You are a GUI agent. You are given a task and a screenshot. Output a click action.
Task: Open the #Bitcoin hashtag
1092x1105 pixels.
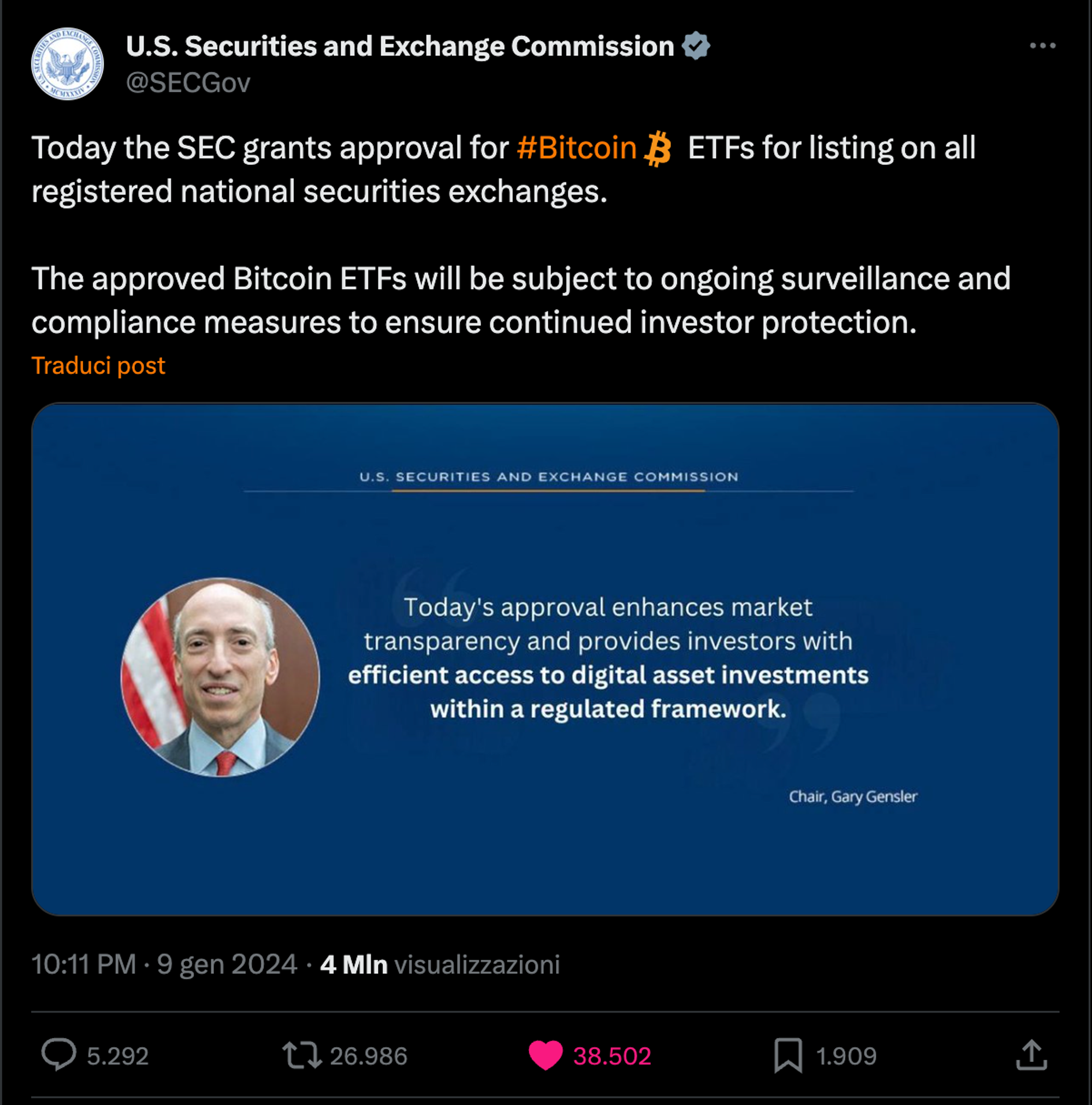pyautogui.click(x=576, y=148)
